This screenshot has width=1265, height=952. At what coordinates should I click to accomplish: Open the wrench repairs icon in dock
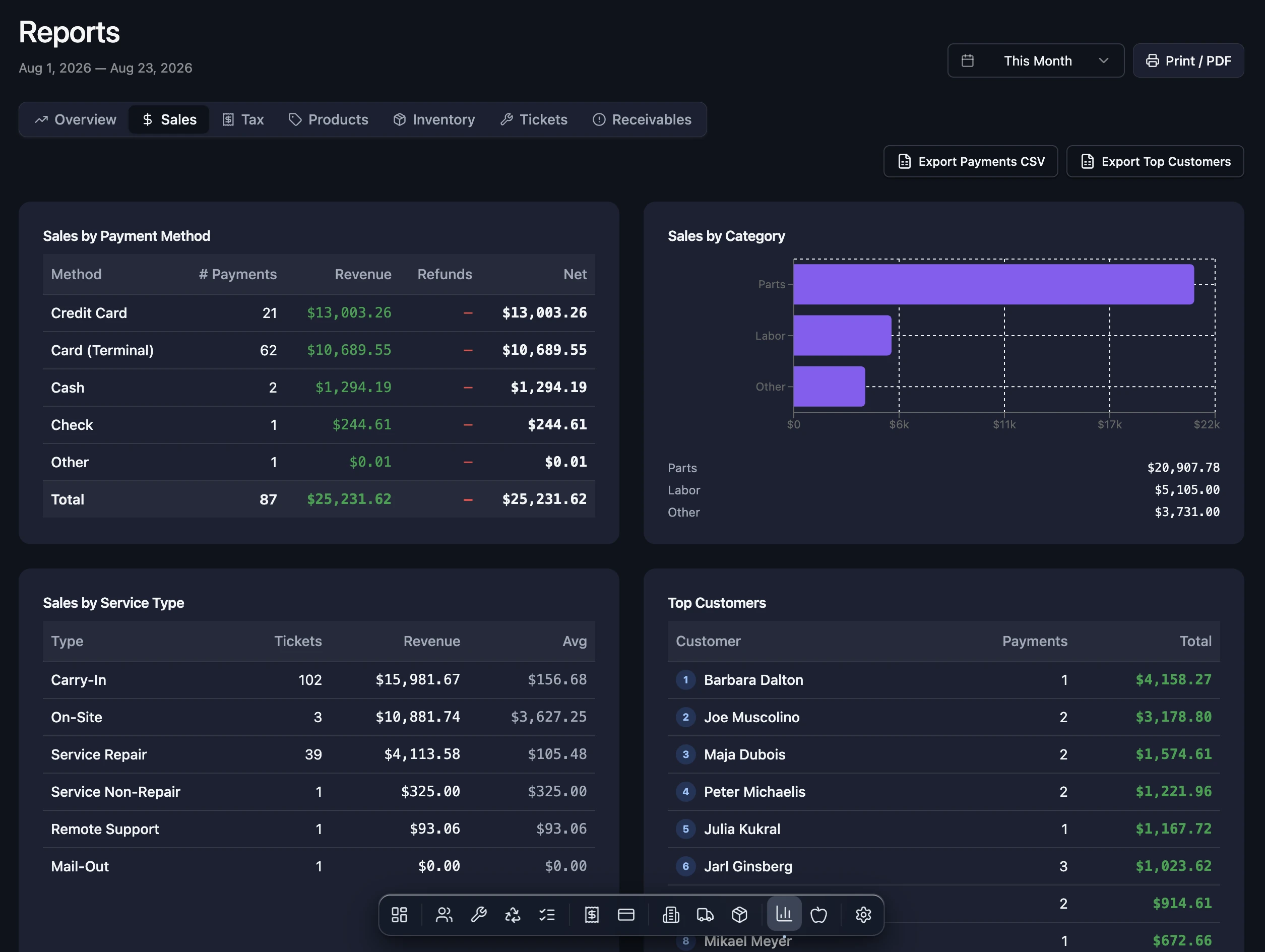479,915
